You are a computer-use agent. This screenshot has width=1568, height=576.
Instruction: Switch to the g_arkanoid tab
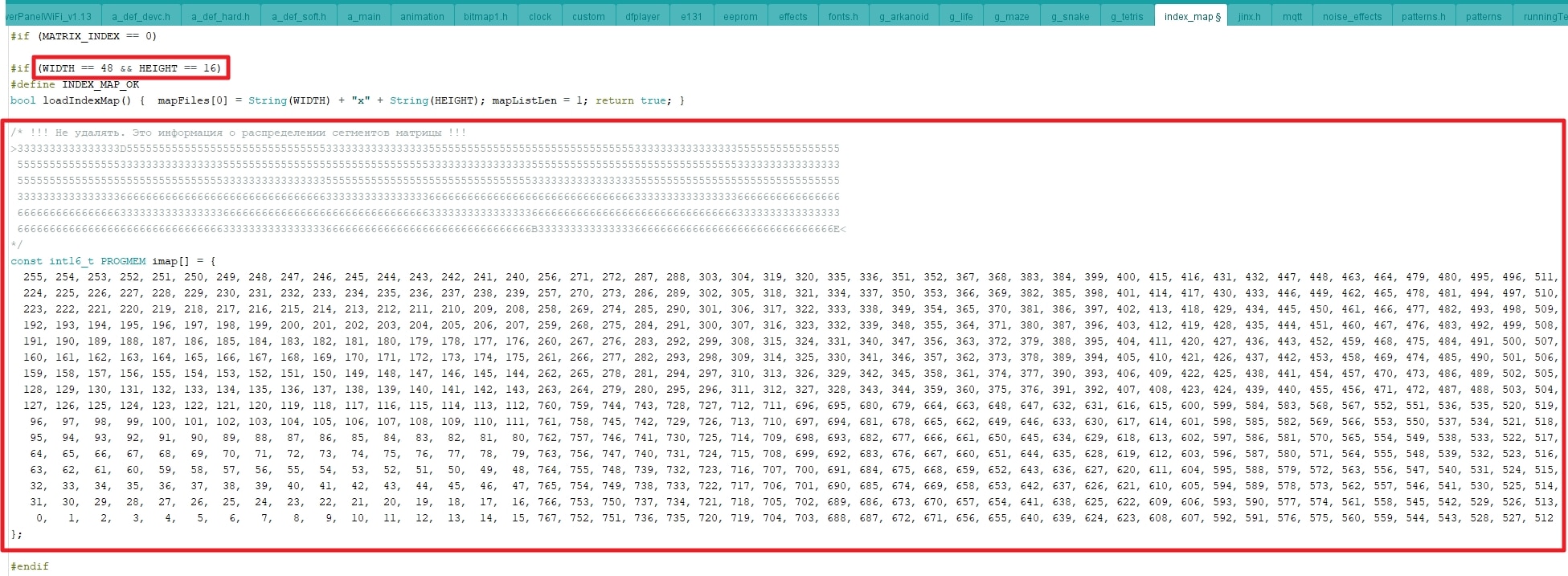coord(903,16)
